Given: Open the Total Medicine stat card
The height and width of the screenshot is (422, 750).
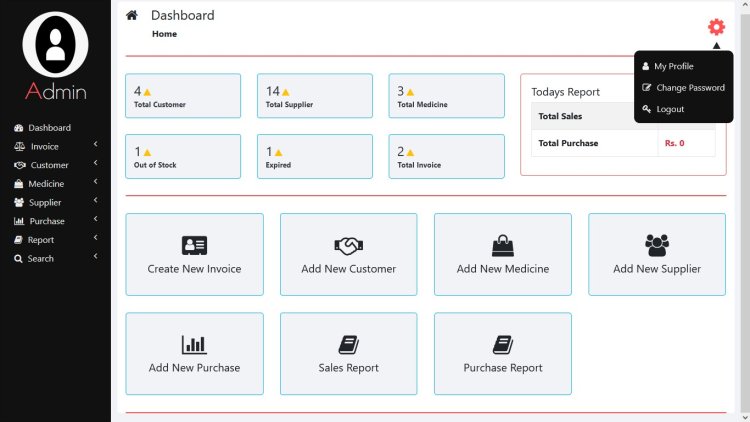Looking at the screenshot, I should pos(446,96).
